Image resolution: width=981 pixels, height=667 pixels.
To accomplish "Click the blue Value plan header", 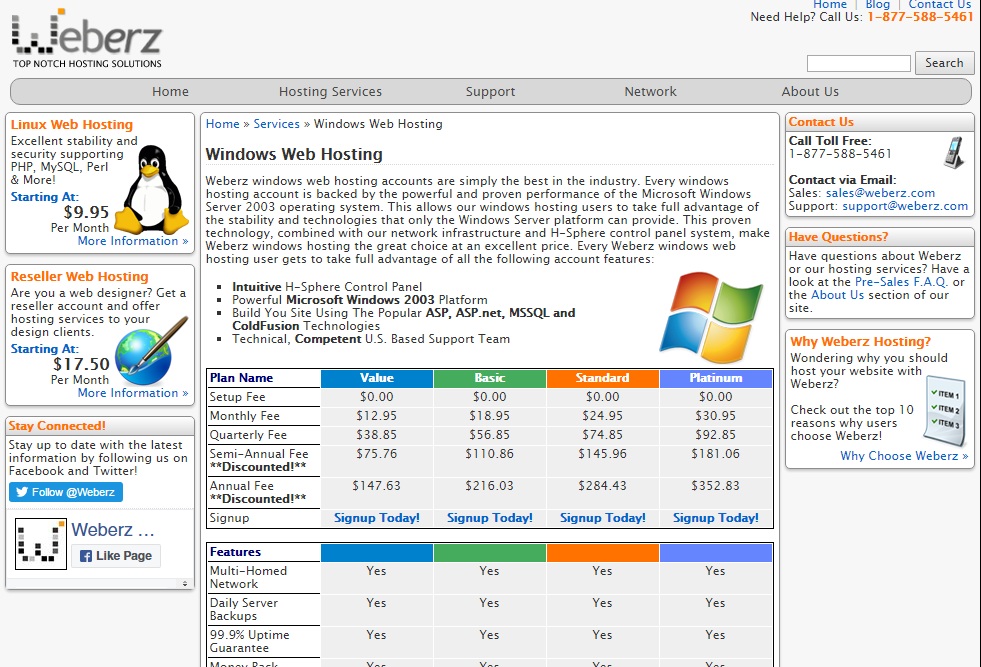I will (377, 378).
